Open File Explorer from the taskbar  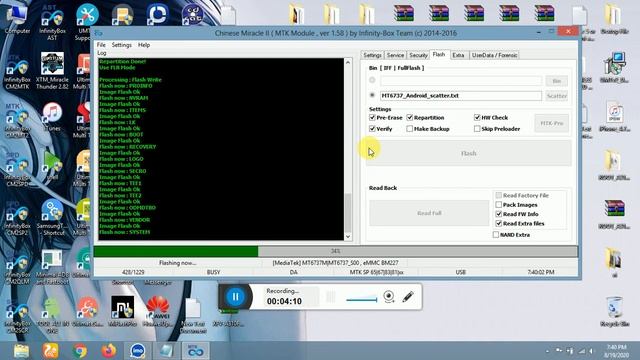21,351
